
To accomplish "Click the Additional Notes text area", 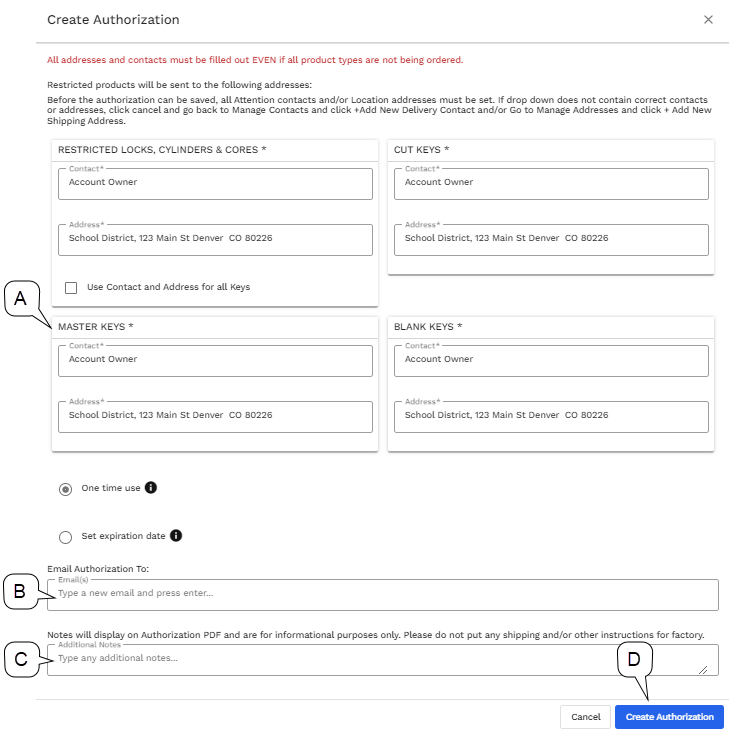I will pos(383,660).
